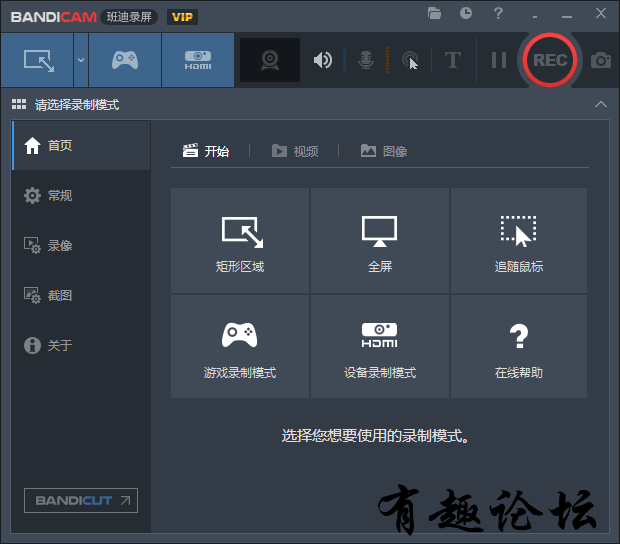Screen dimensions: 620x544
Task: Start recording with REC button
Action: click(550, 60)
